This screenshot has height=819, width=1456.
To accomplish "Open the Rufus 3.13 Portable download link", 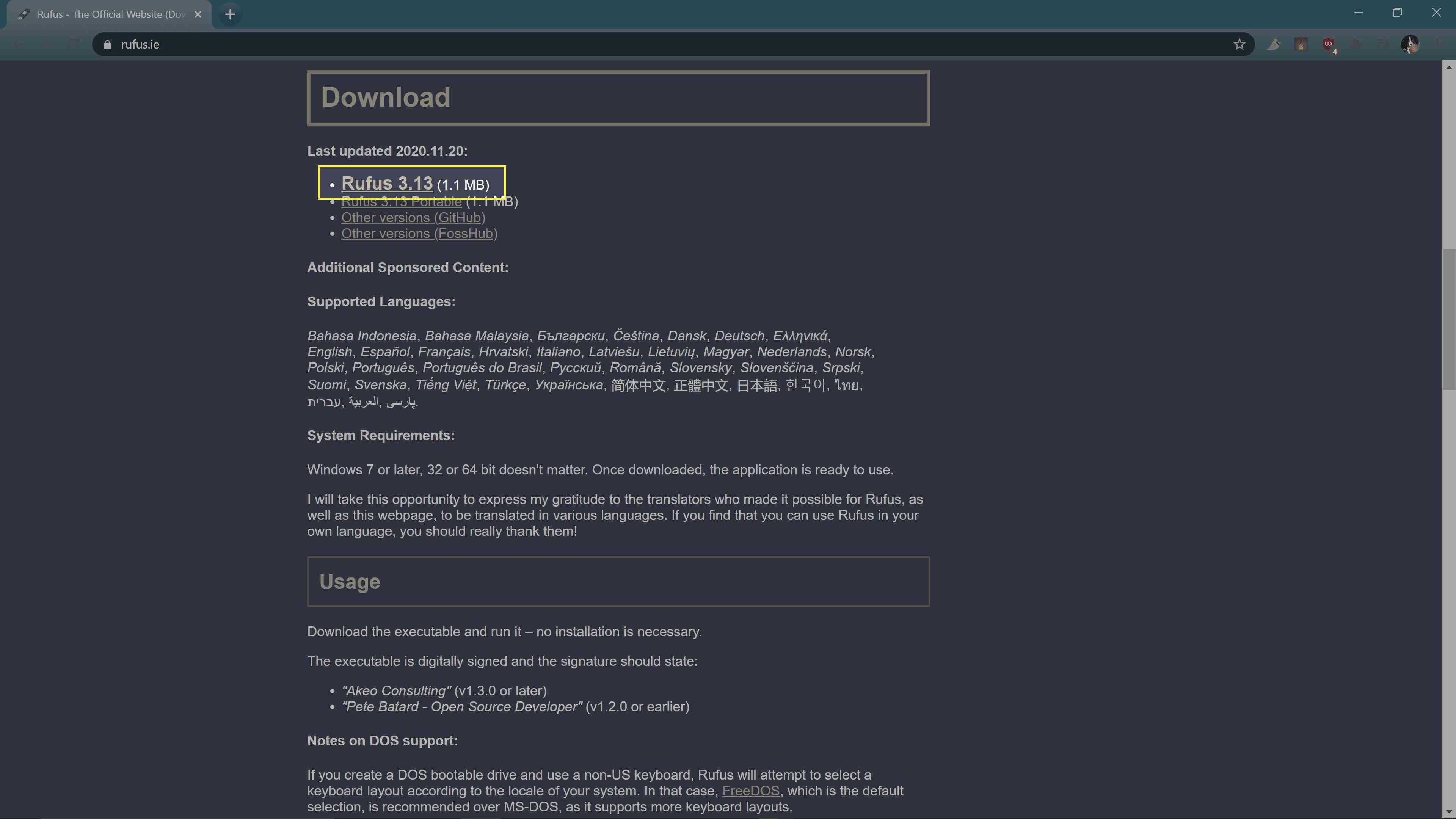I will 401,202.
